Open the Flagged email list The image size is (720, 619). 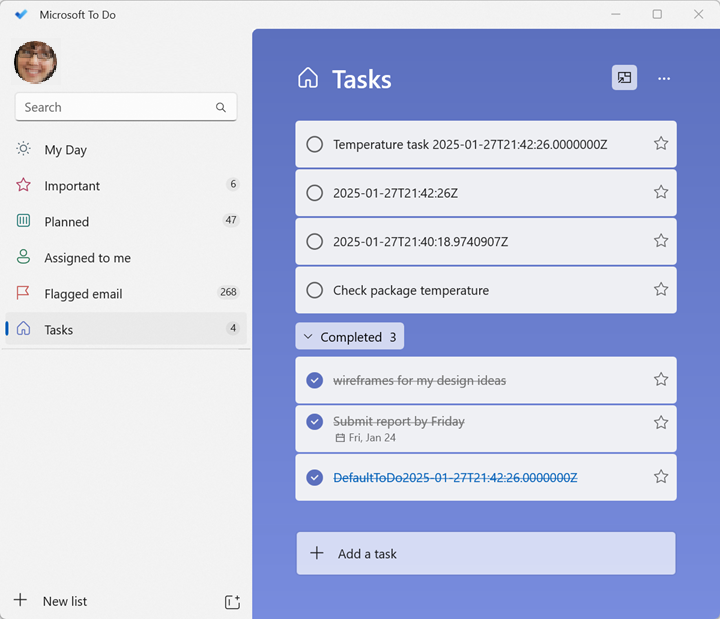tap(126, 293)
